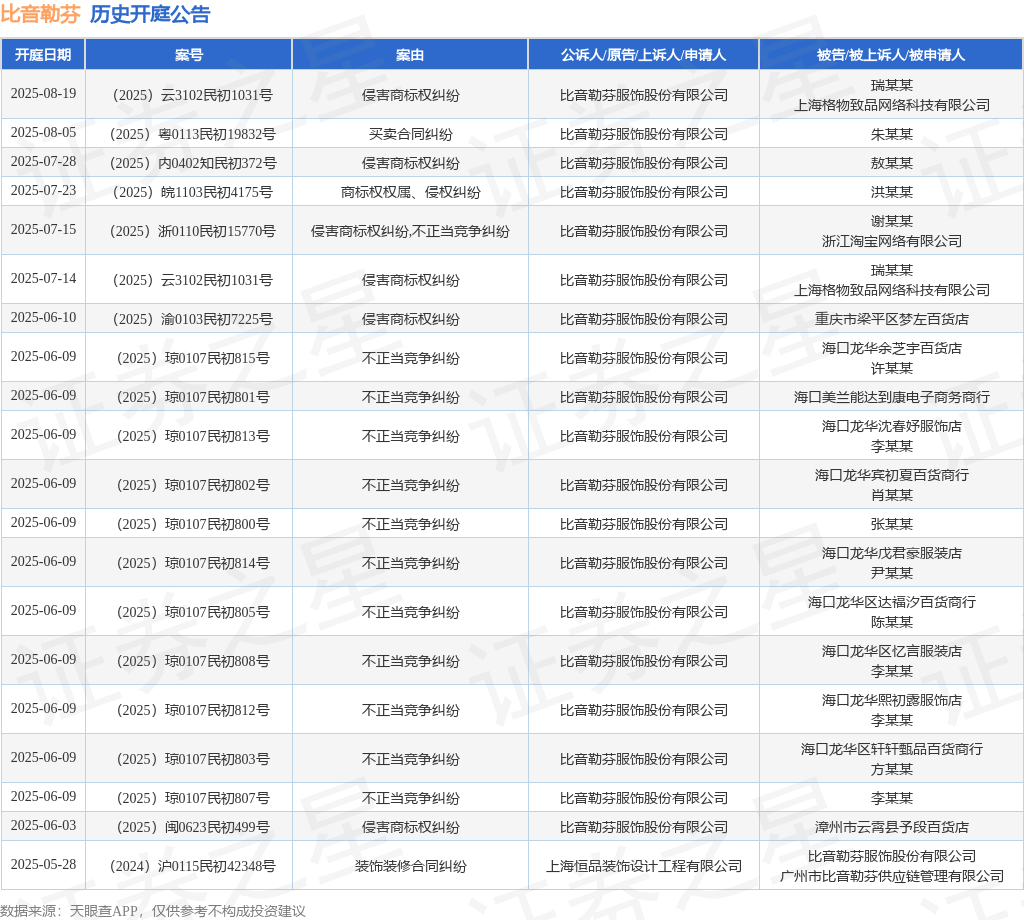Select date cell 2025-07-28
The width and height of the screenshot is (1024, 920).
tap(43, 161)
